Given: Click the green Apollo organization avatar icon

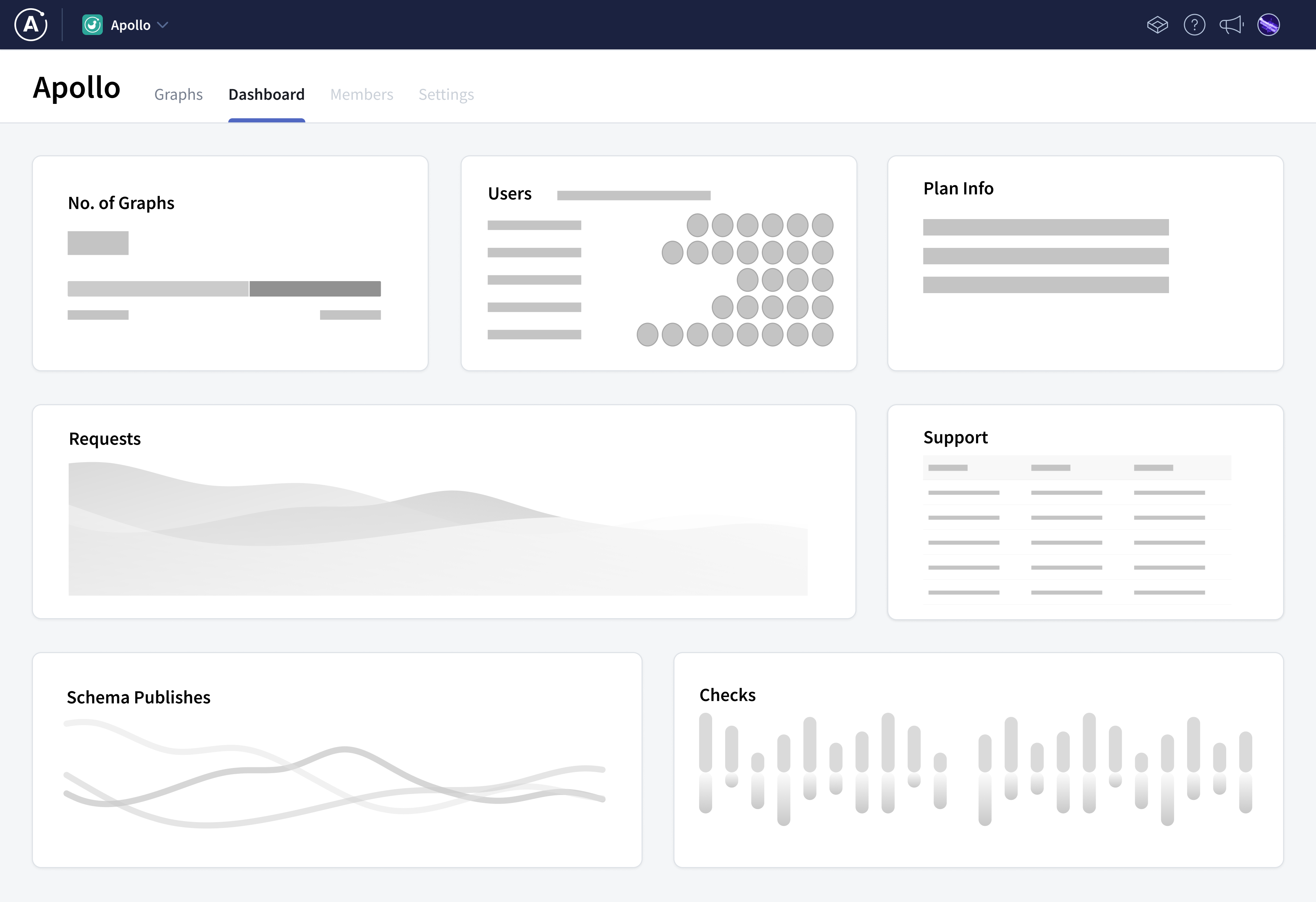Looking at the screenshot, I should click(92, 24).
